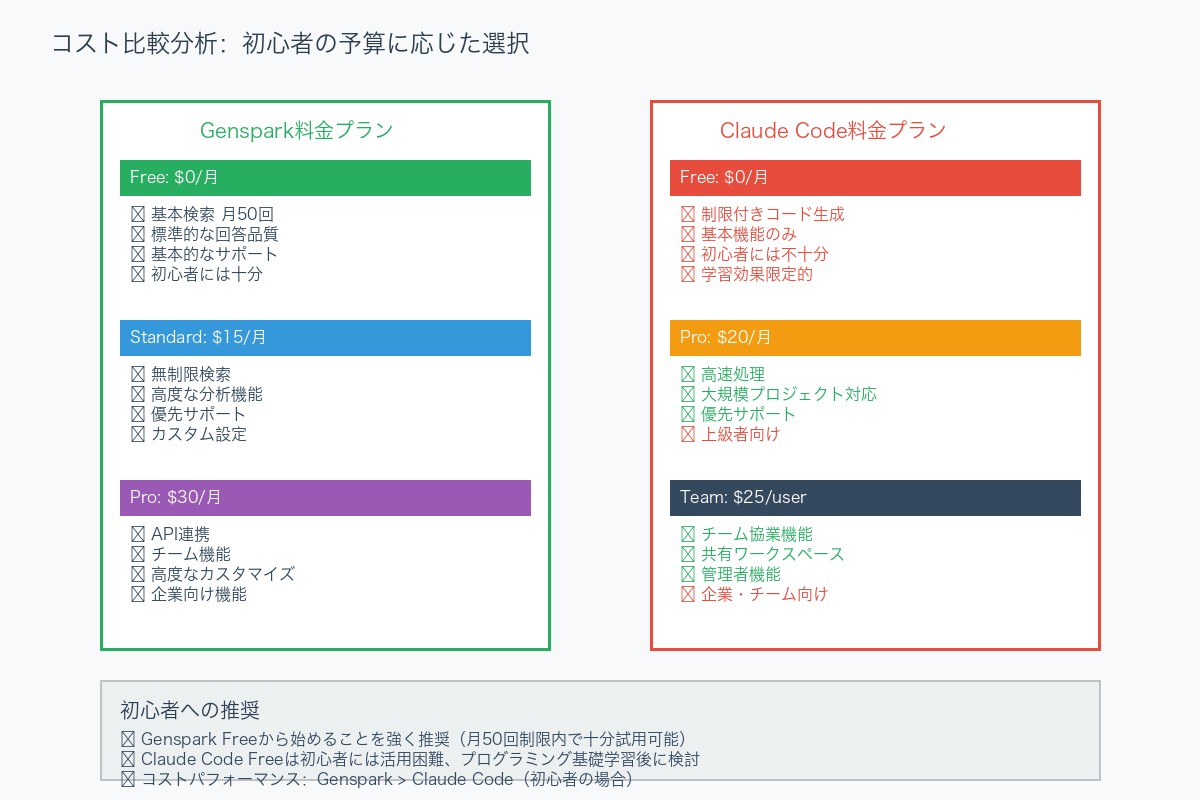Click the red text 上級者向け
Screen dimensions: 1200x800
click(741, 434)
